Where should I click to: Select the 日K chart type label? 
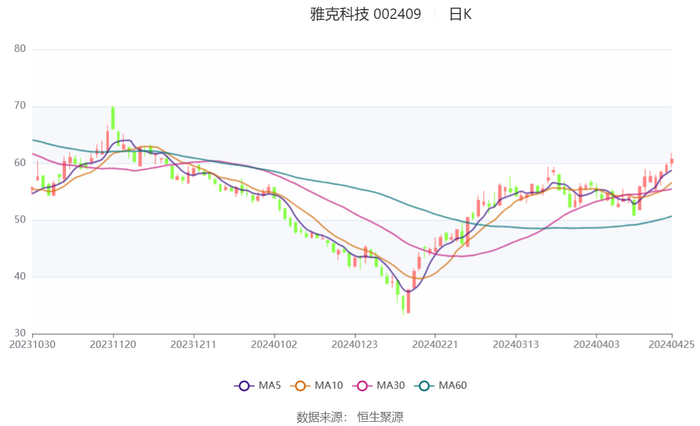(460, 14)
